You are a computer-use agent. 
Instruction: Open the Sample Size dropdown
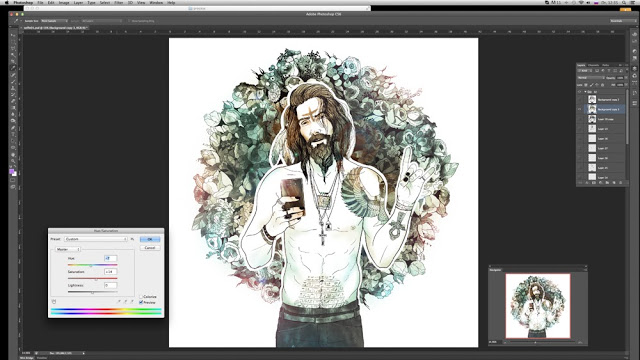coord(54,21)
